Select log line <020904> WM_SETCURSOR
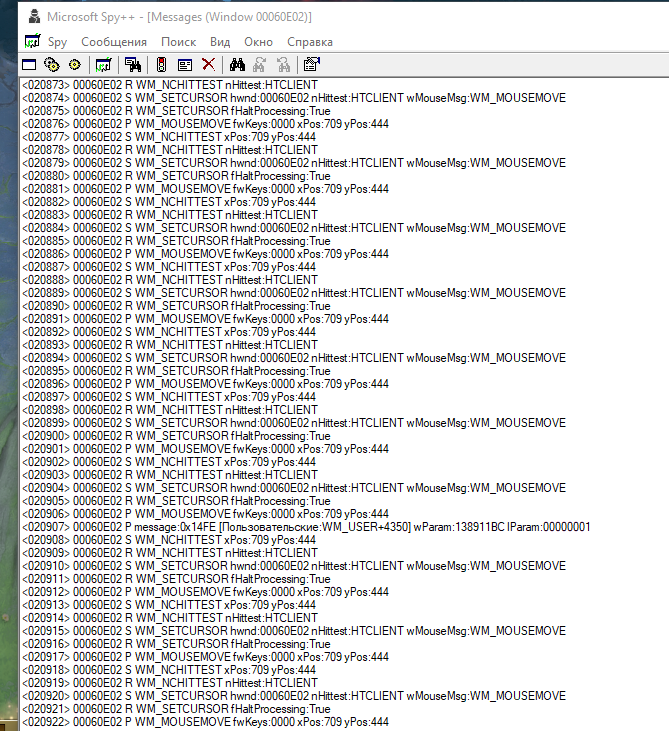Image resolution: width=669 pixels, height=731 pixels. coord(294,488)
